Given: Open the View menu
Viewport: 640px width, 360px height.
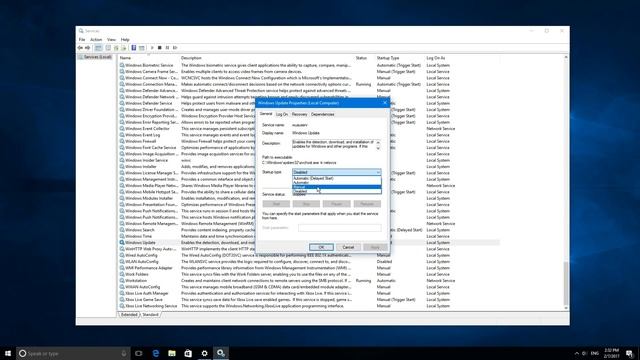Looking at the screenshot, I should [x=111, y=40].
